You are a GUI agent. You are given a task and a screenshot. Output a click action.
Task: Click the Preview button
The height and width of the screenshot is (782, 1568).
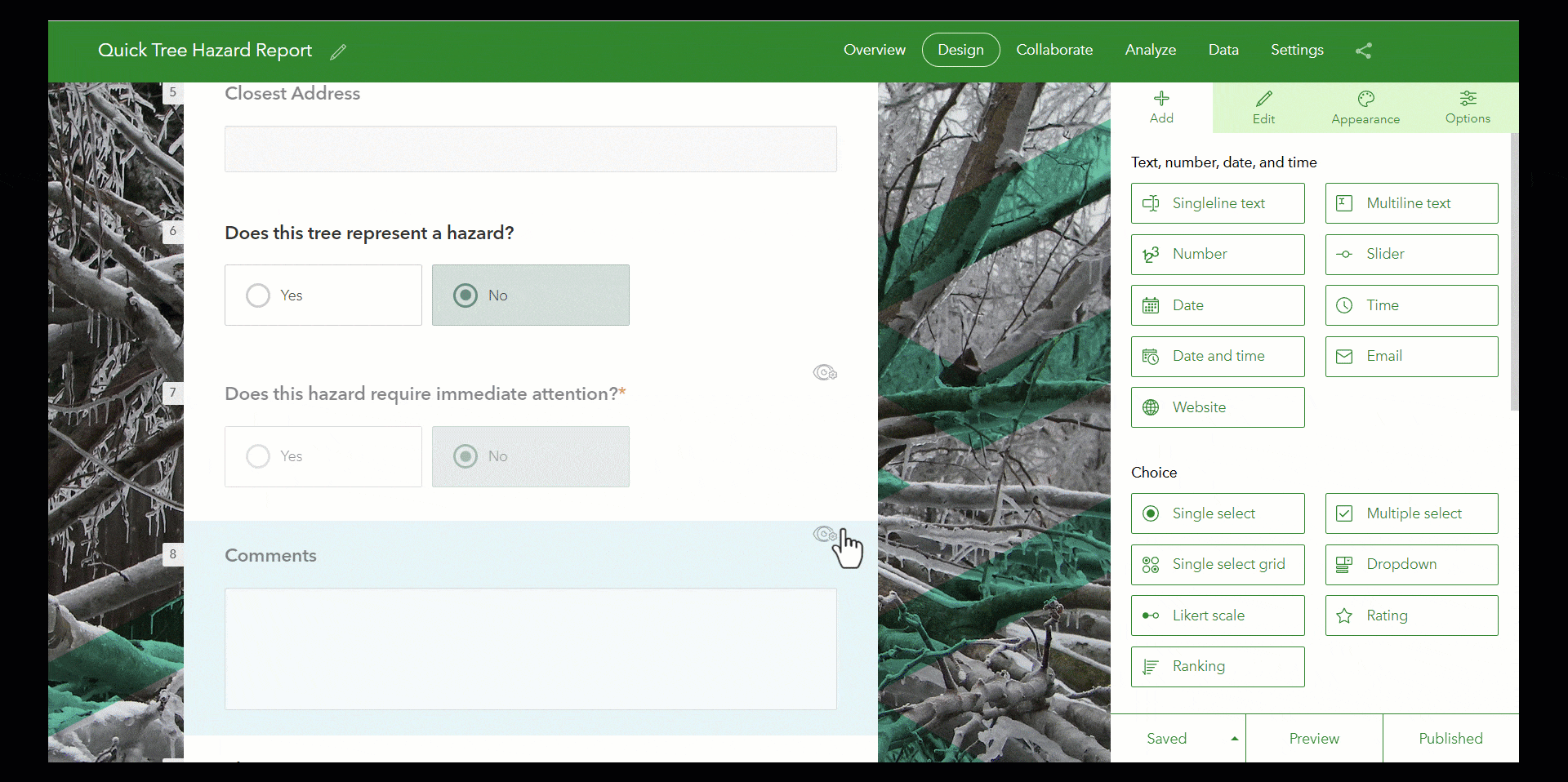[x=1313, y=737]
